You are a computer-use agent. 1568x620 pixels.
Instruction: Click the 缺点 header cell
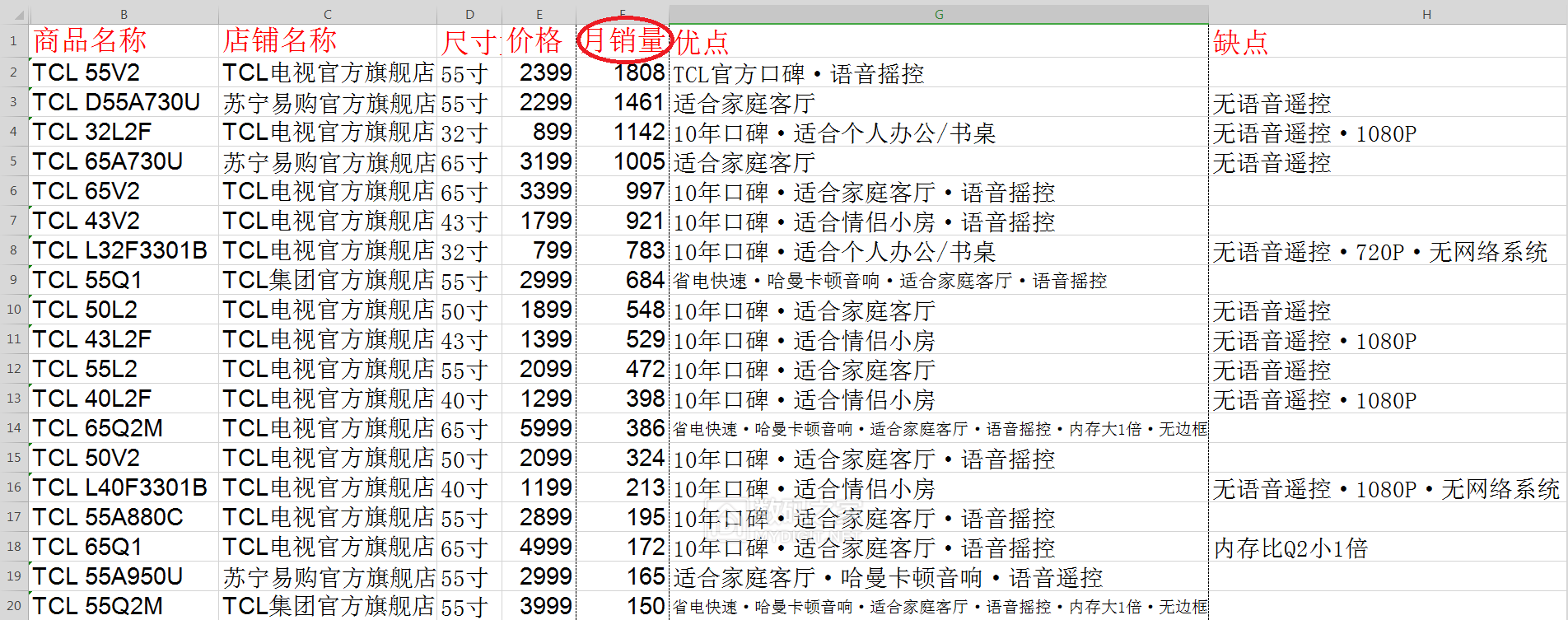click(1388, 40)
